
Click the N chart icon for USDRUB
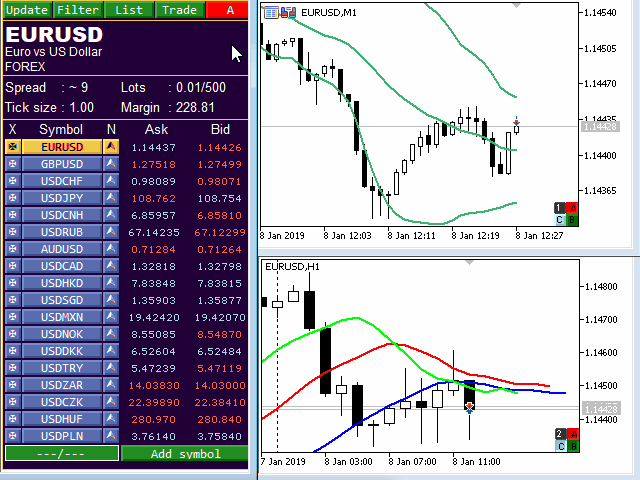click(x=111, y=232)
